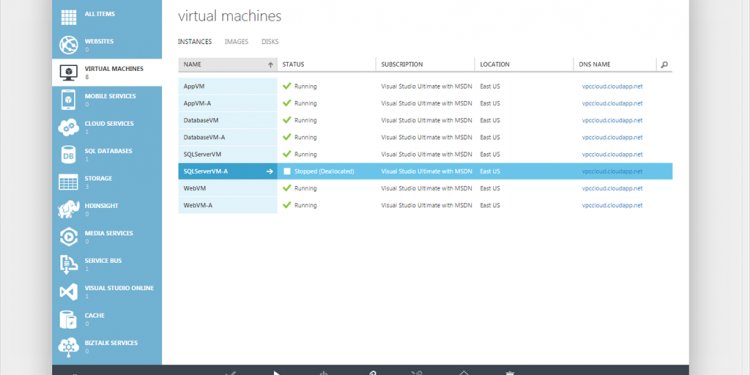Click the green check icon for AppVM
750x375 pixels.
click(x=287, y=86)
